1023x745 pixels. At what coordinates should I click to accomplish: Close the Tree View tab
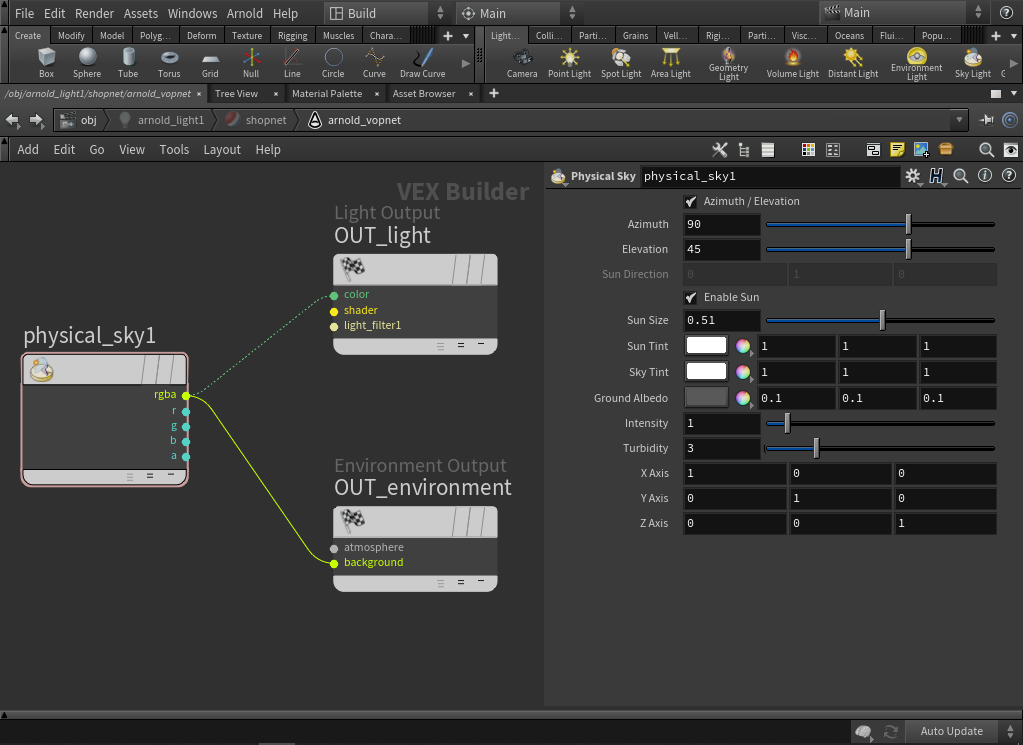pos(276,94)
